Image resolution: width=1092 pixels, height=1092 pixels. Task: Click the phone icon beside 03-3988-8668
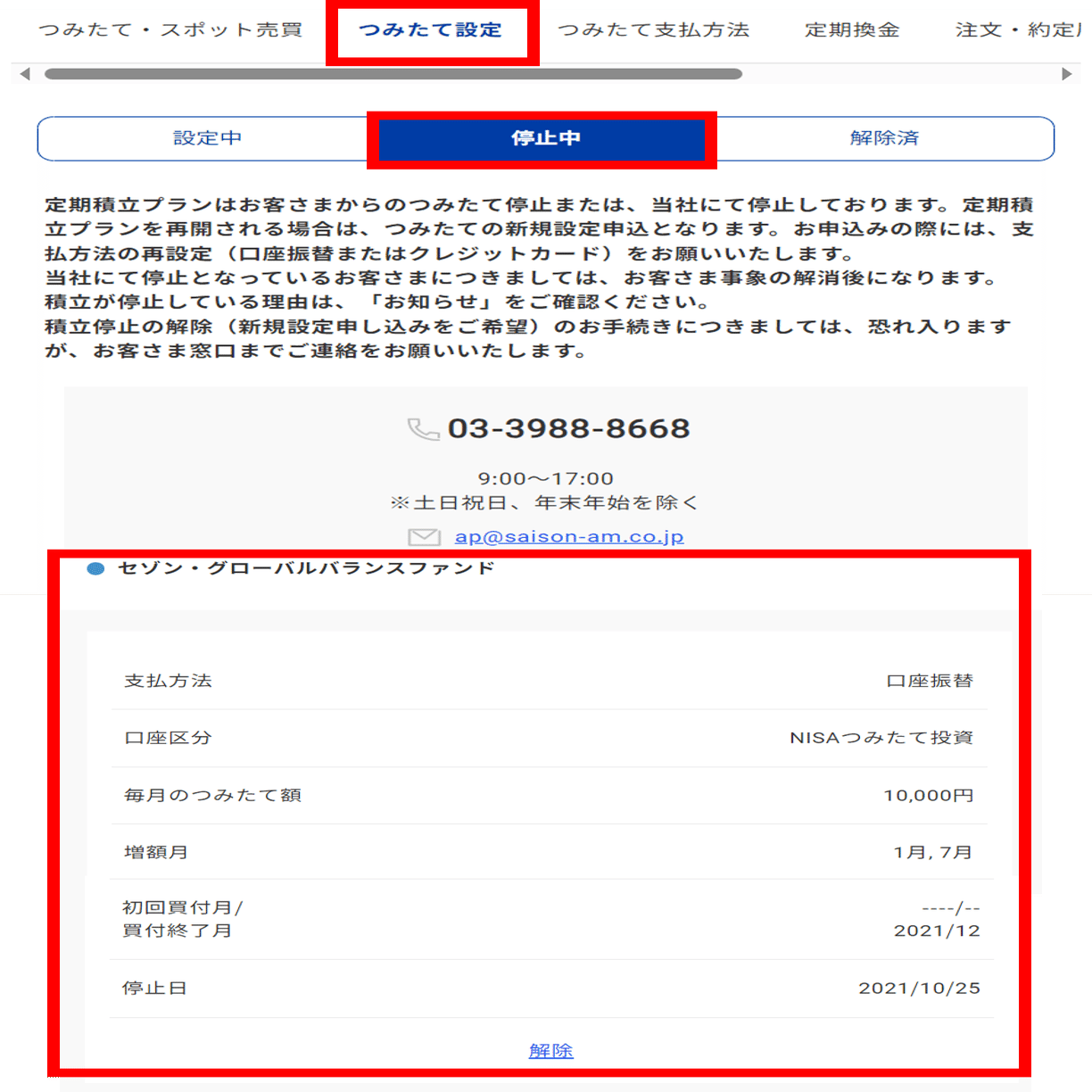423,429
